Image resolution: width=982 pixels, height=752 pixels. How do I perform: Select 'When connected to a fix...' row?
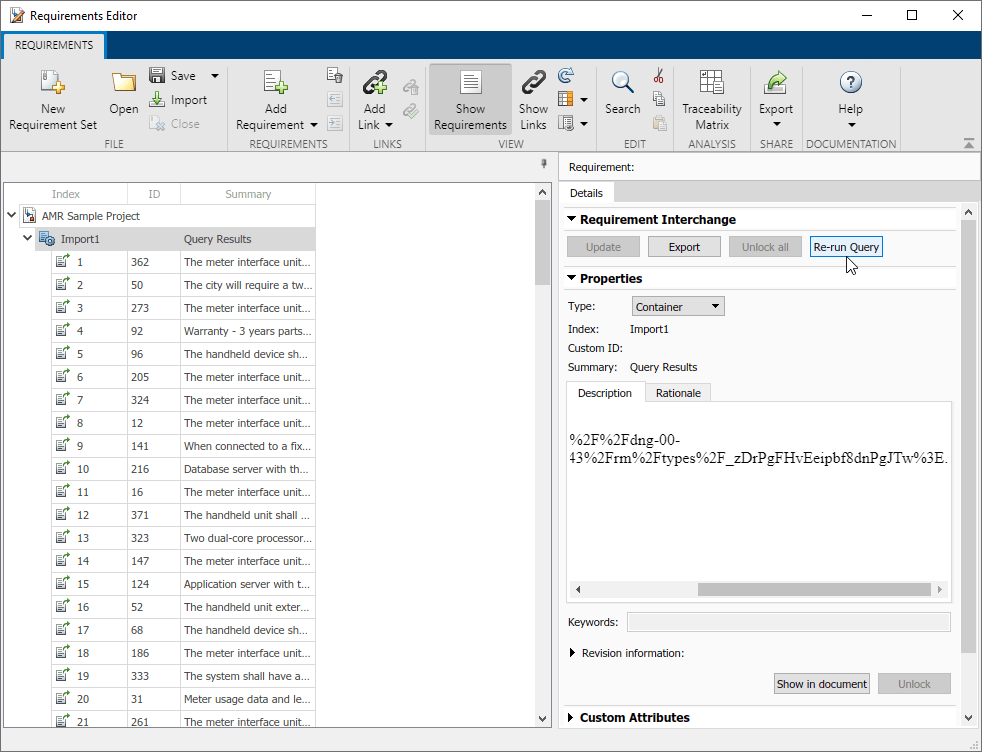pos(183,446)
